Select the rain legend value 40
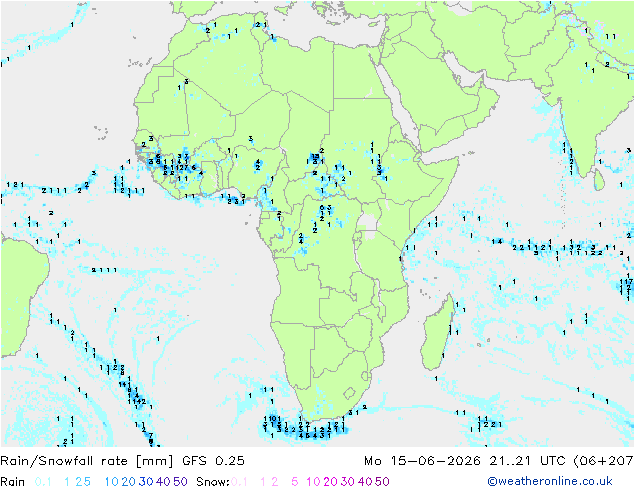Image resolution: width=634 pixels, height=490 pixels. pyautogui.click(x=163, y=482)
